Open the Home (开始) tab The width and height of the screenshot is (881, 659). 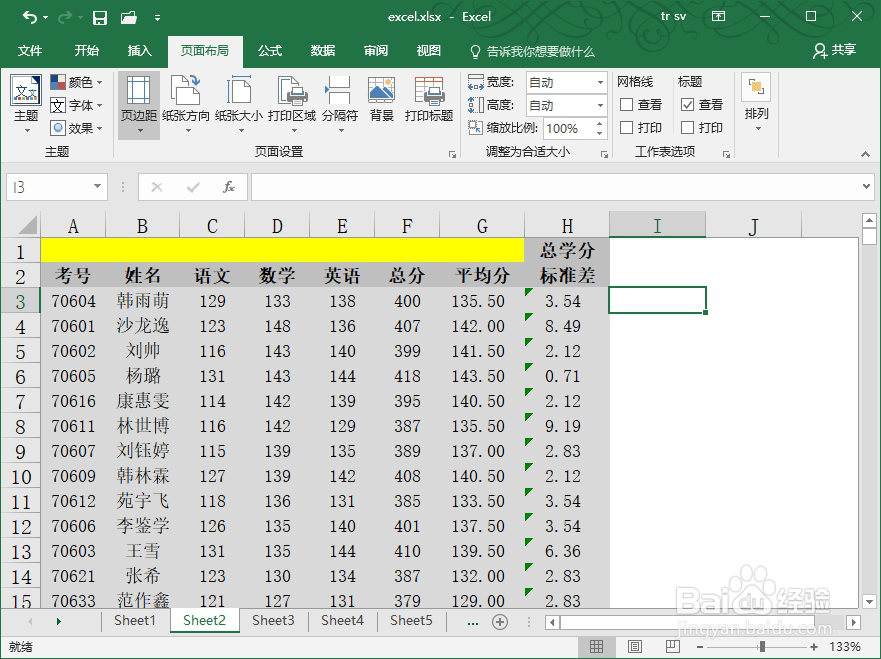click(x=87, y=51)
